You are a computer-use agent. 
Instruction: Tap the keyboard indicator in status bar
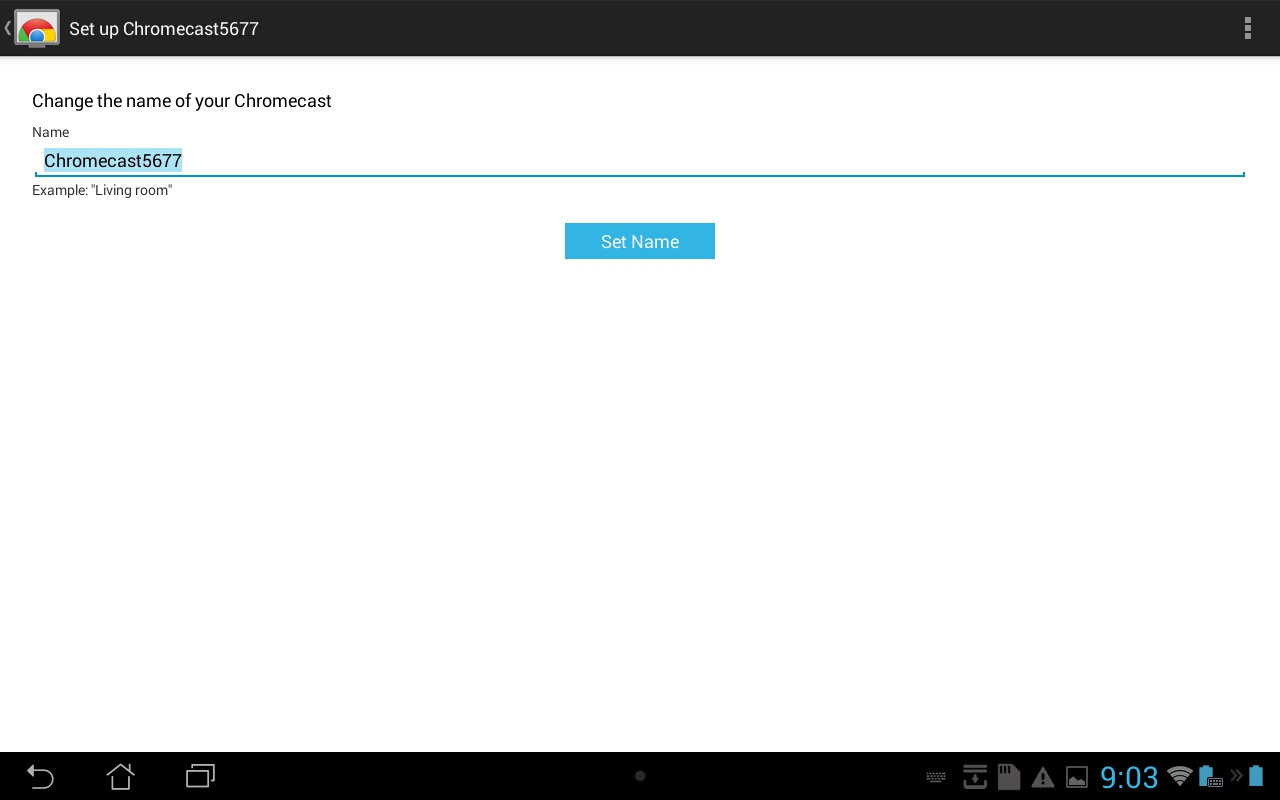[x=936, y=777]
